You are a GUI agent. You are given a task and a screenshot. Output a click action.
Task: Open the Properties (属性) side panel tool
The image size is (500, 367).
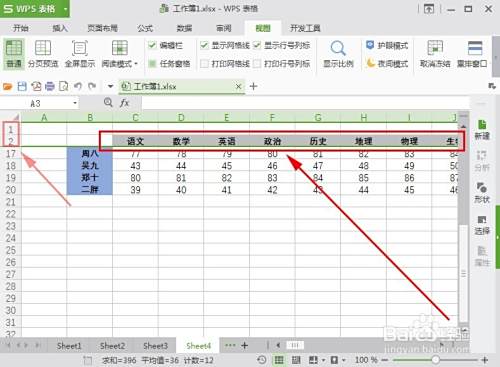[x=482, y=256]
